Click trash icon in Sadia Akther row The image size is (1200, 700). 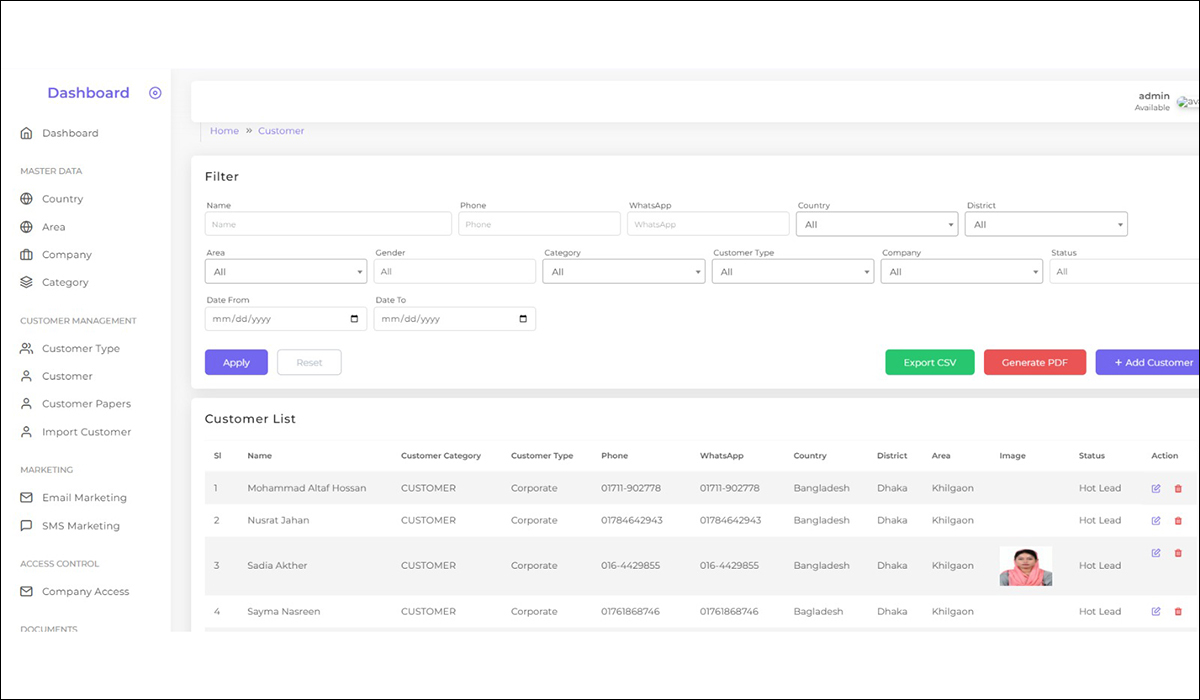pos(1178,553)
